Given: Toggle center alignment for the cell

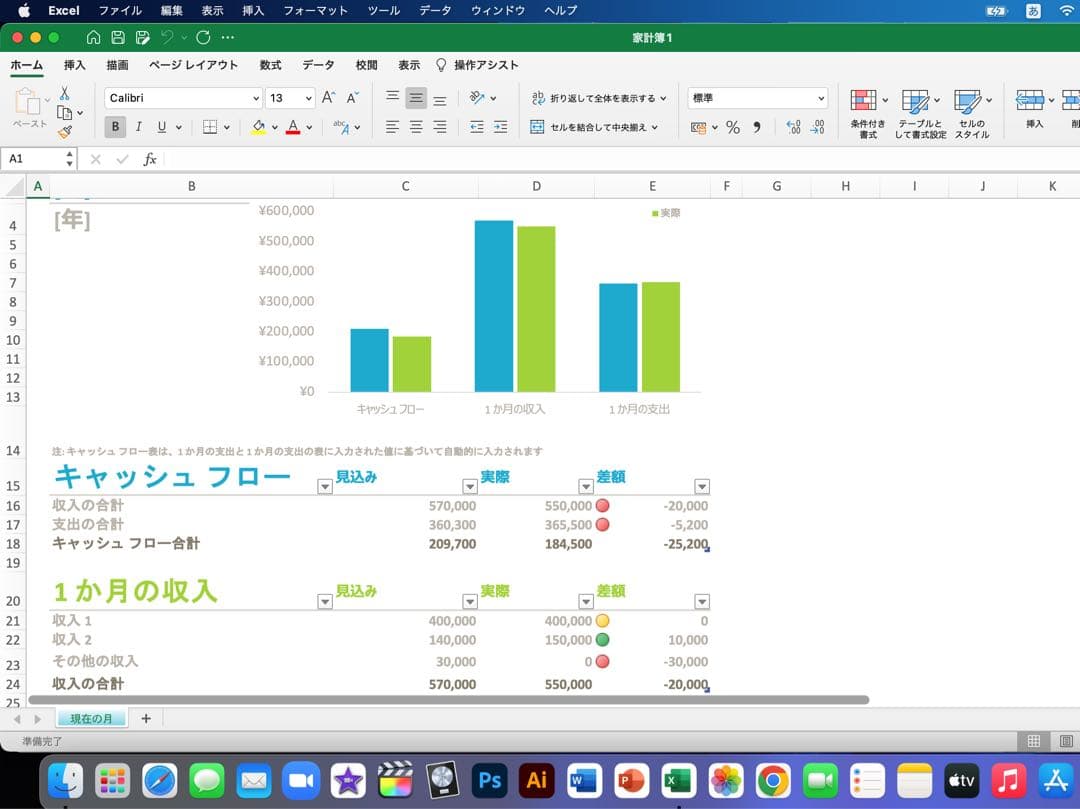Looking at the screenshot, I should tap(415, 125).
